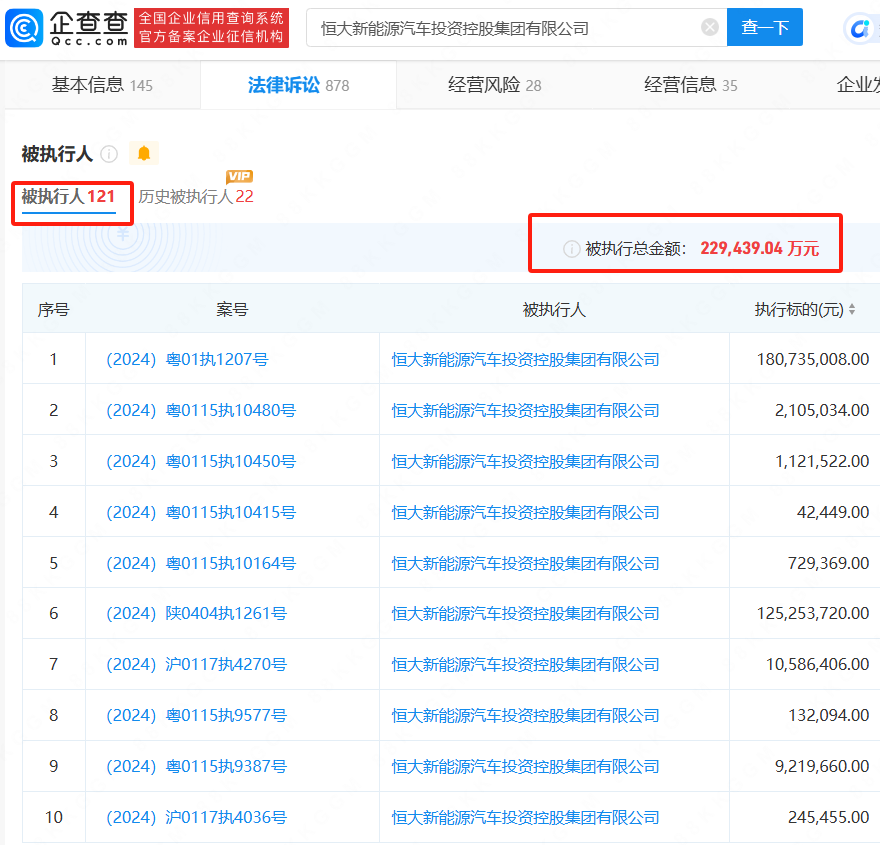
Task: Click the amount 2,105,034.00
Action: (822, 410)
